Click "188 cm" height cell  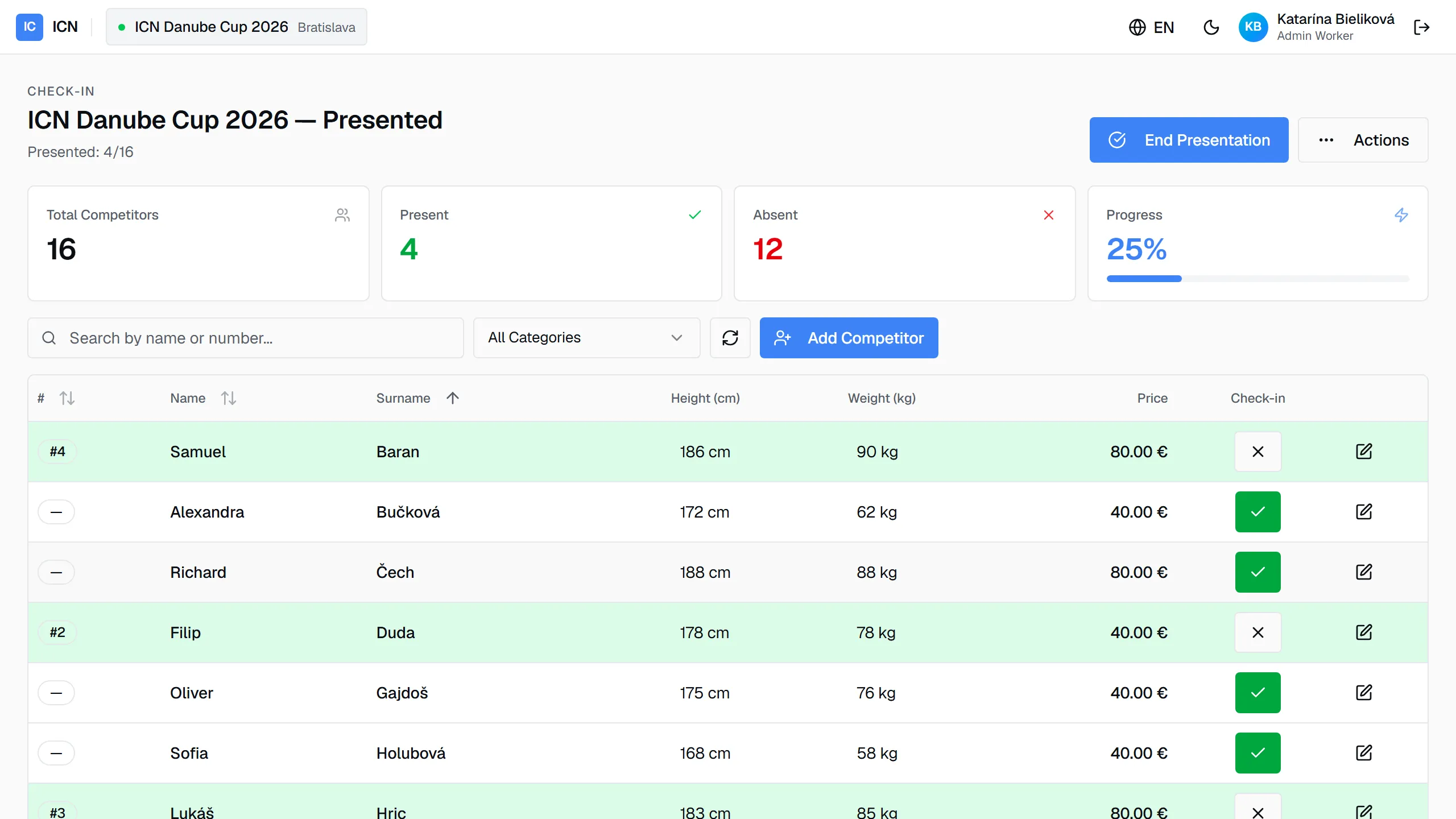(705, 572)
